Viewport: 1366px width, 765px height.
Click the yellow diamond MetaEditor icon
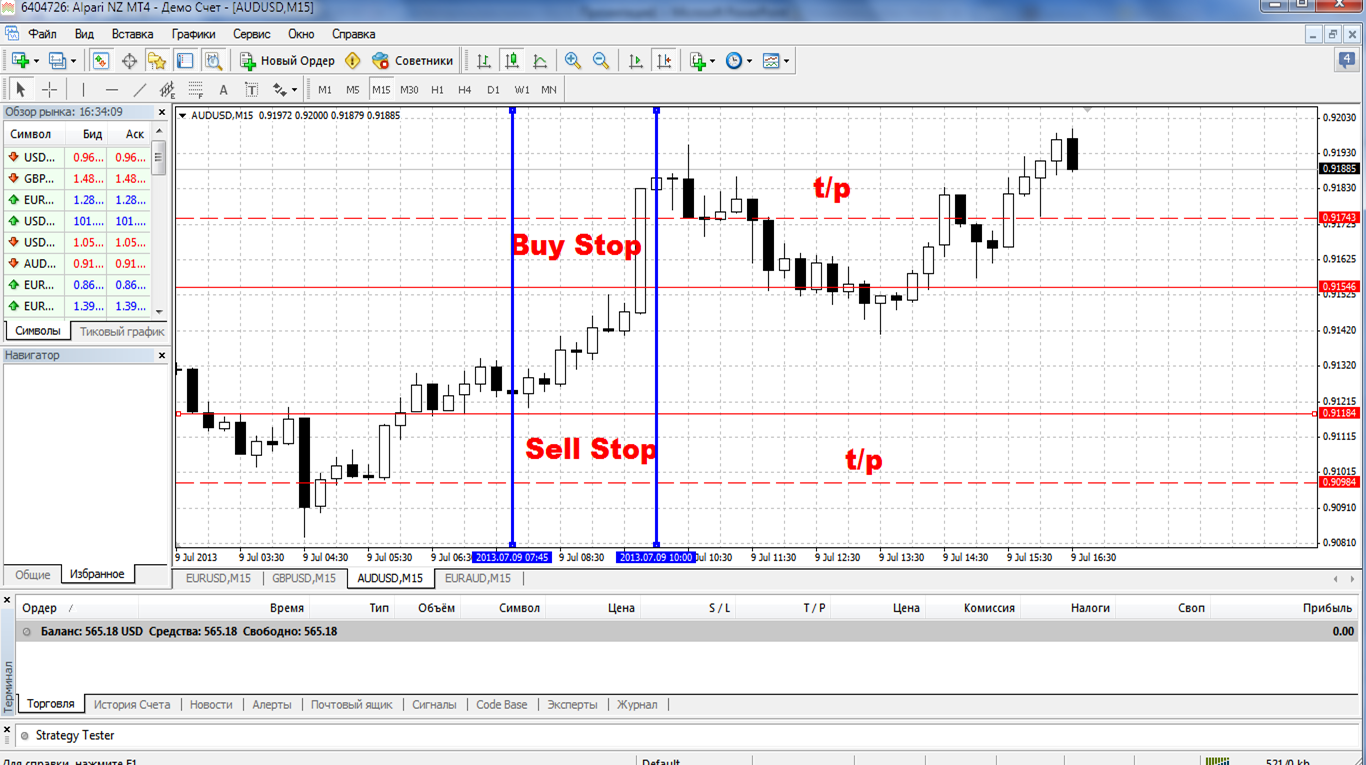[x=352, y=61]
